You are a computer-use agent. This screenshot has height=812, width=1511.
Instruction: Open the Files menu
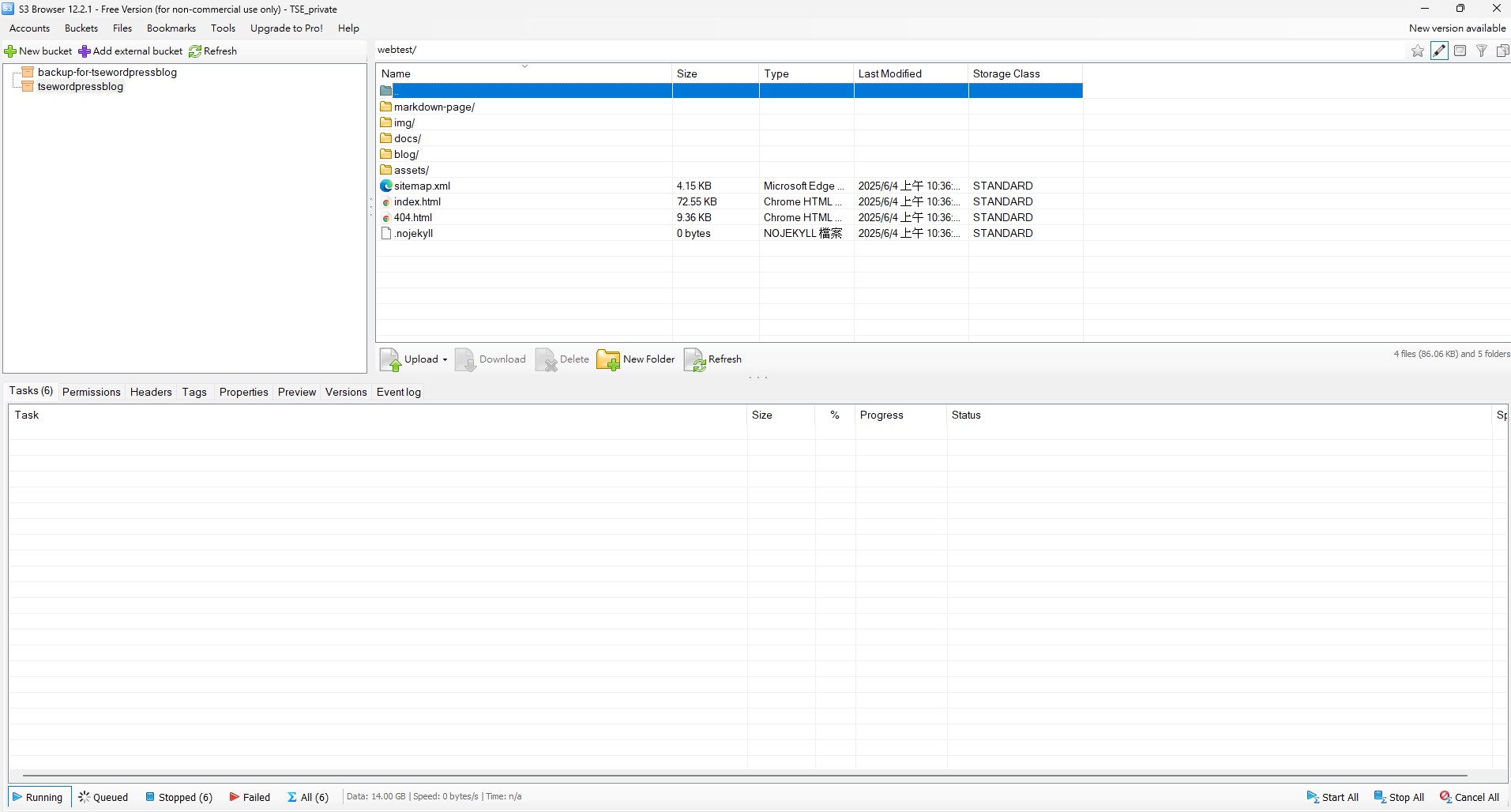(122, 28)
